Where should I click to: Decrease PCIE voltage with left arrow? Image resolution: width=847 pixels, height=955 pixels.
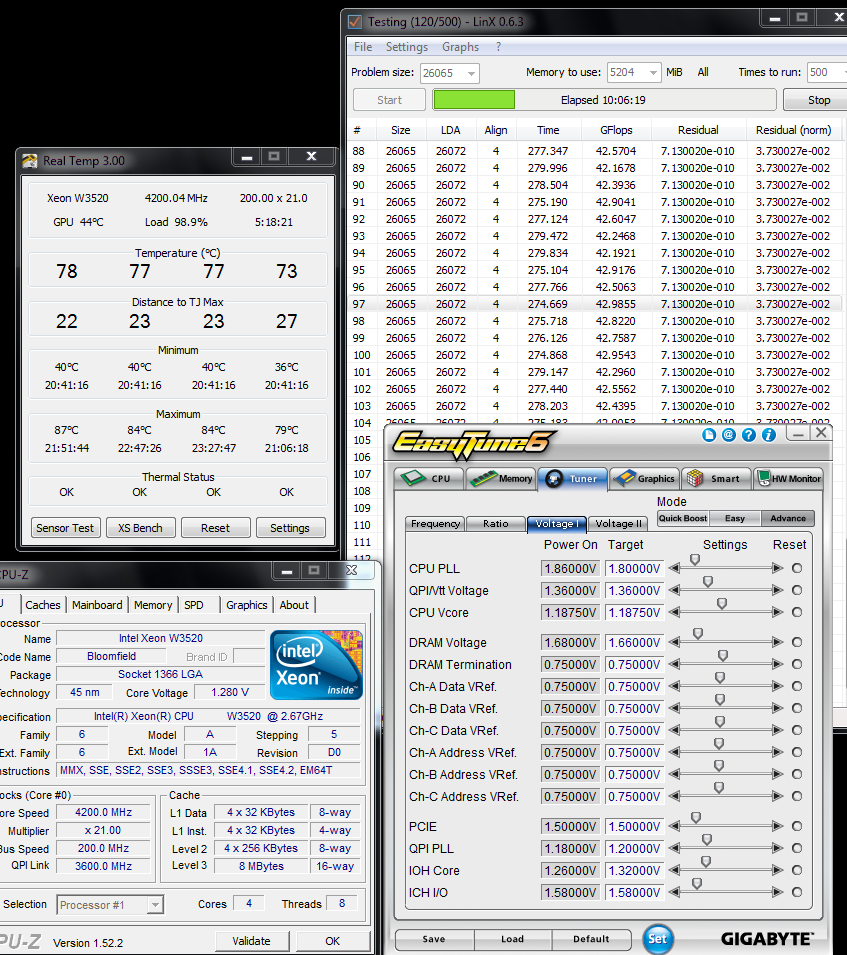pos(674,826)
